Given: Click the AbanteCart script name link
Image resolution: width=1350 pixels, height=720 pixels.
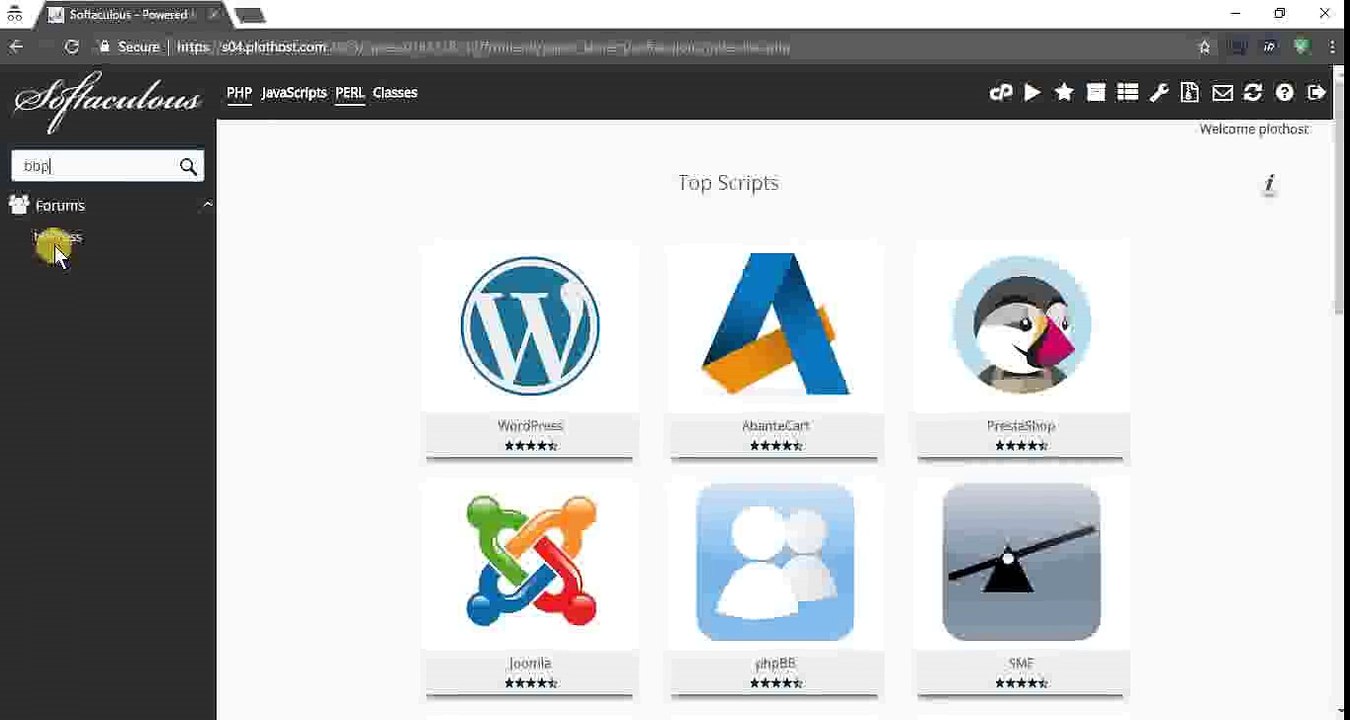Looking at the screenshot, I should 775,426.
